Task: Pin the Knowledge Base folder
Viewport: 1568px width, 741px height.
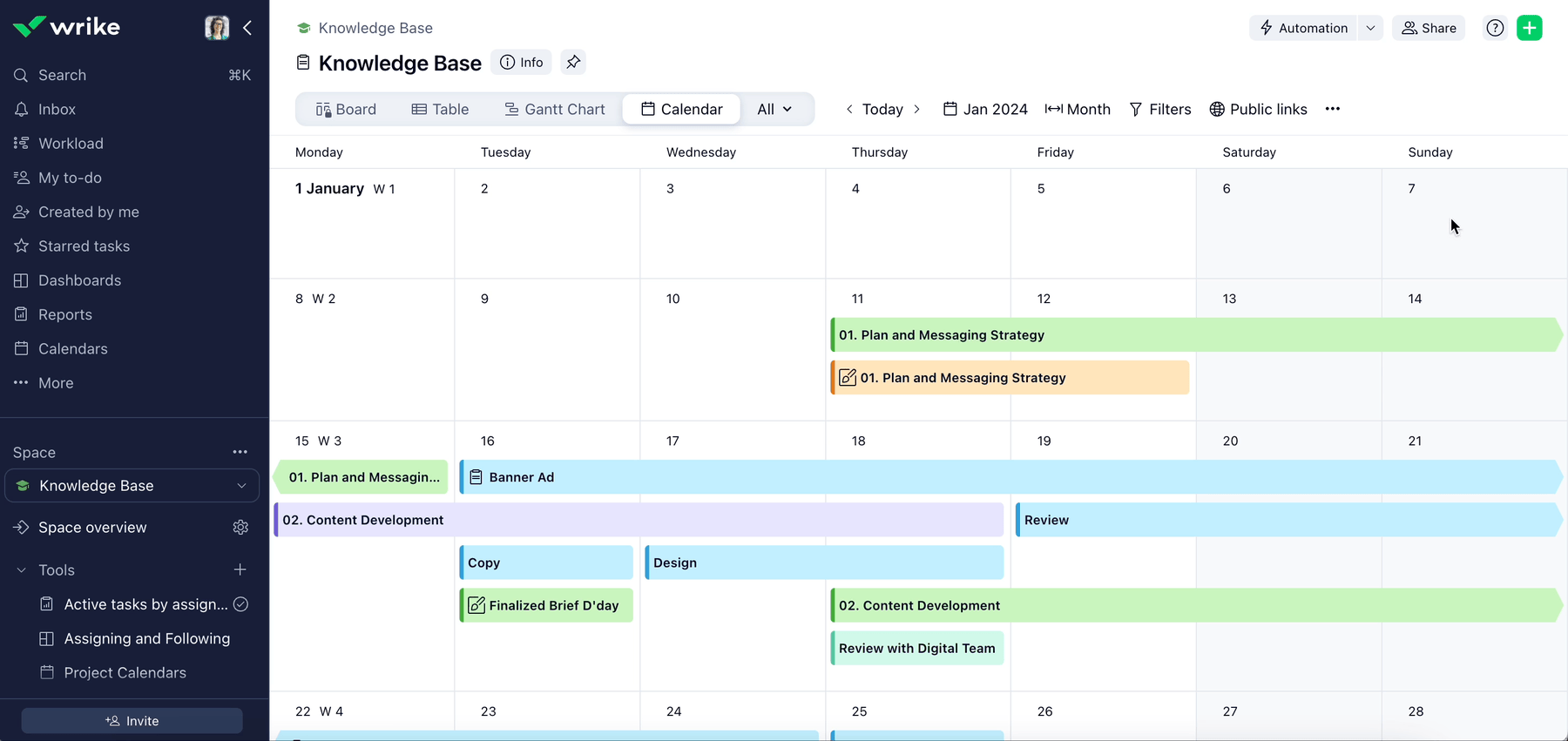Action: pyautogui.click(x=573, y=63)
